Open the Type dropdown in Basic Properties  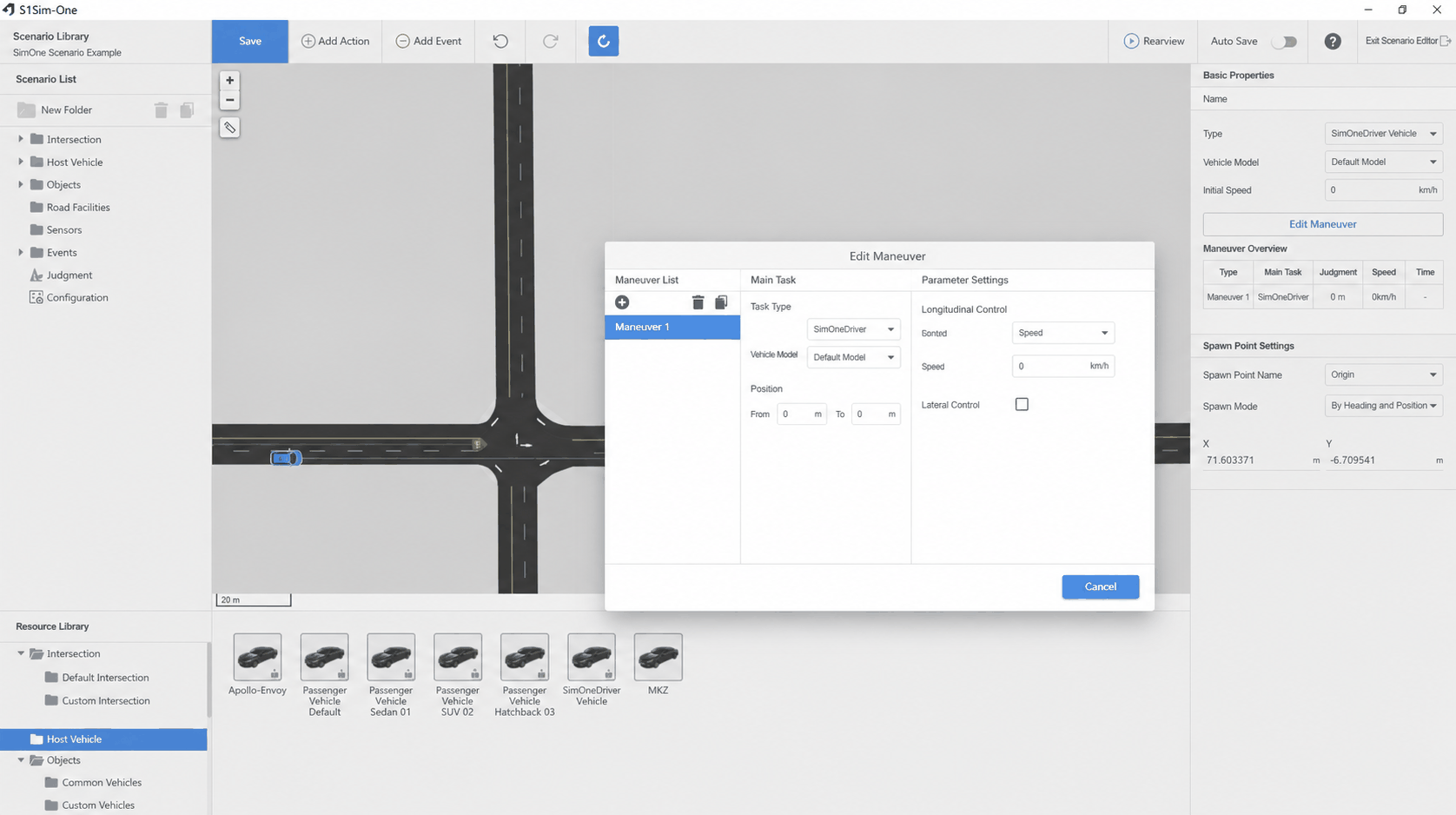coord(1384,134)
